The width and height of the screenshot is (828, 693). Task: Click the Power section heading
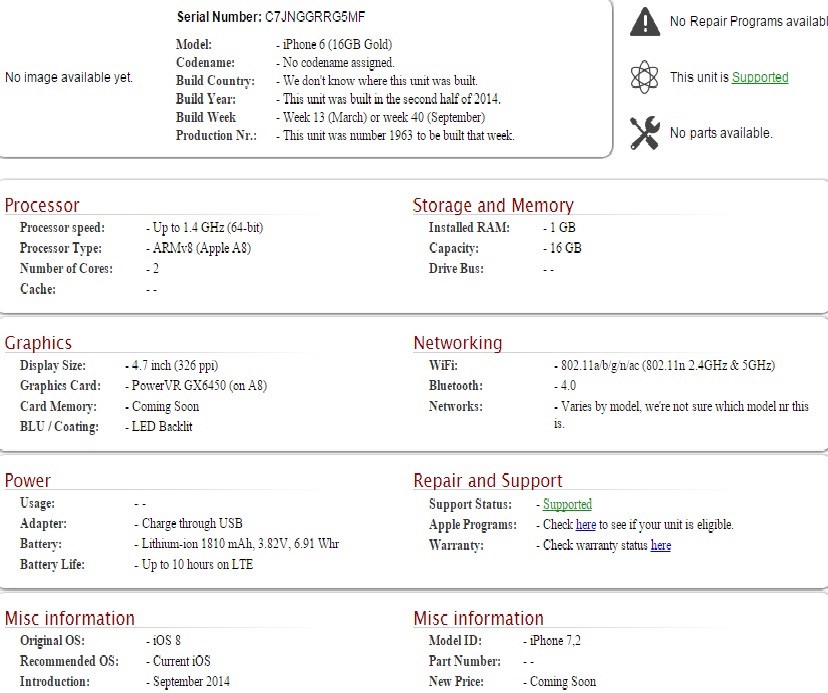tap(28, 481)
